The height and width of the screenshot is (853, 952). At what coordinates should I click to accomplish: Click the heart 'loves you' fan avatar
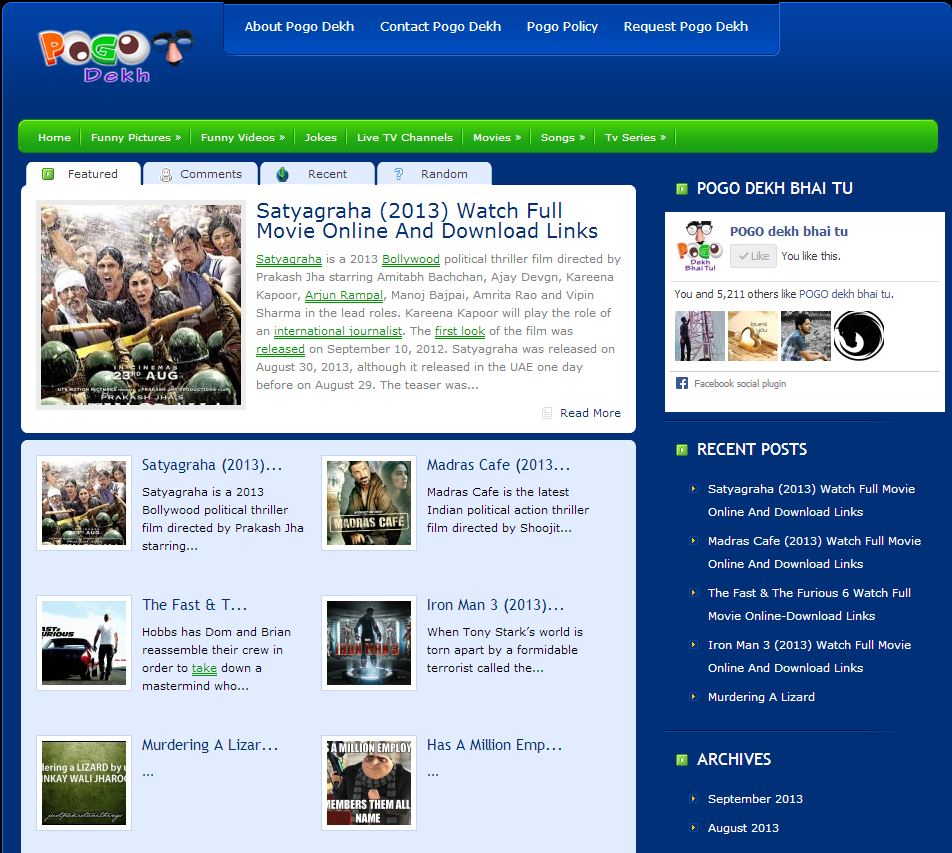[753, 336]
